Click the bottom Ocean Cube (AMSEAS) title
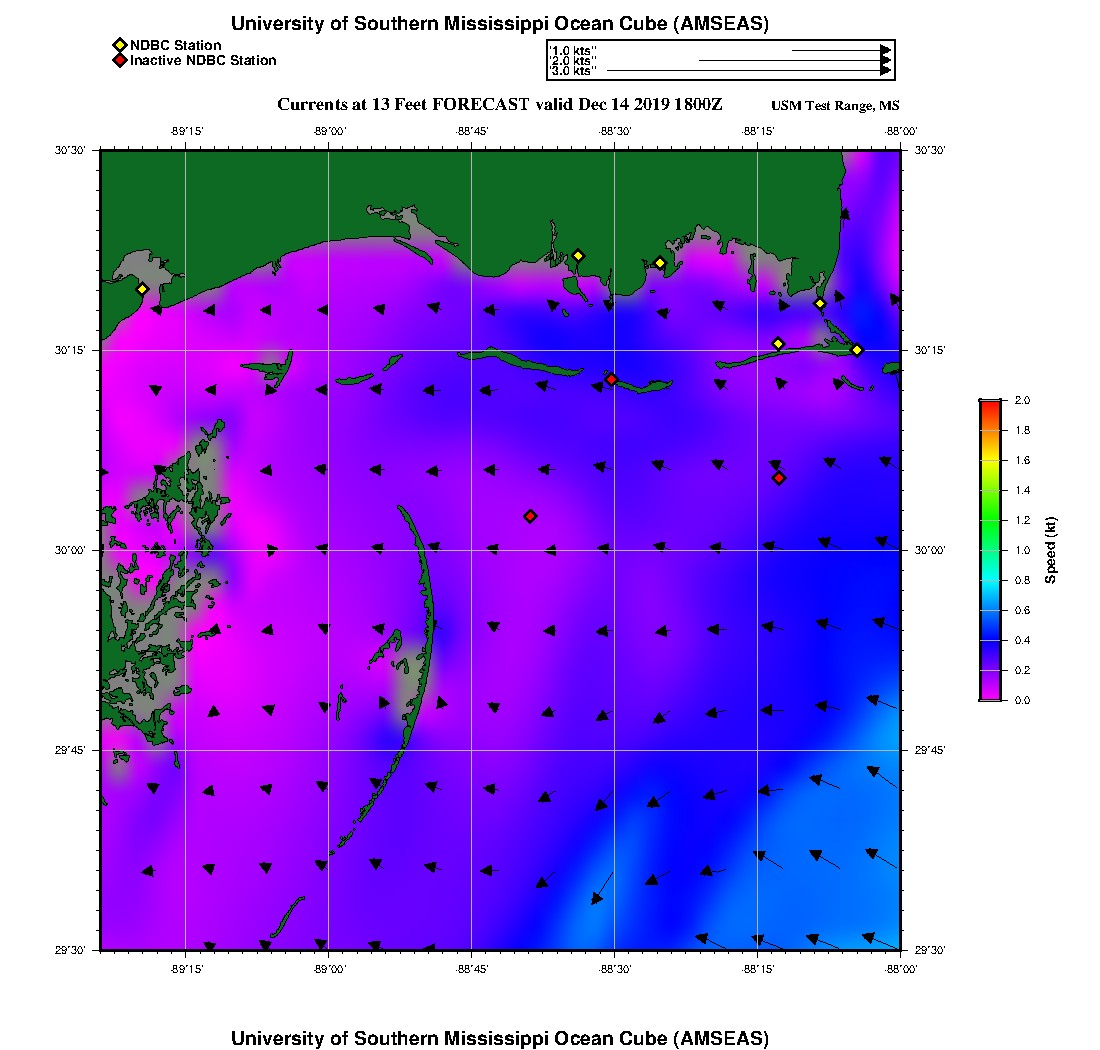The height and width of the screenshot is (1050, 1100). tap(499, 1037)
